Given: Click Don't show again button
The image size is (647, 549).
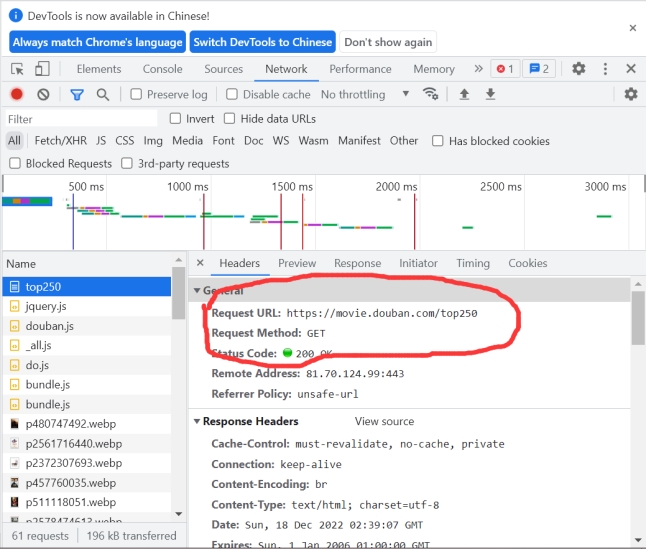Looking at the screenshot, I should pyautogui.click(x=388, y=42).
